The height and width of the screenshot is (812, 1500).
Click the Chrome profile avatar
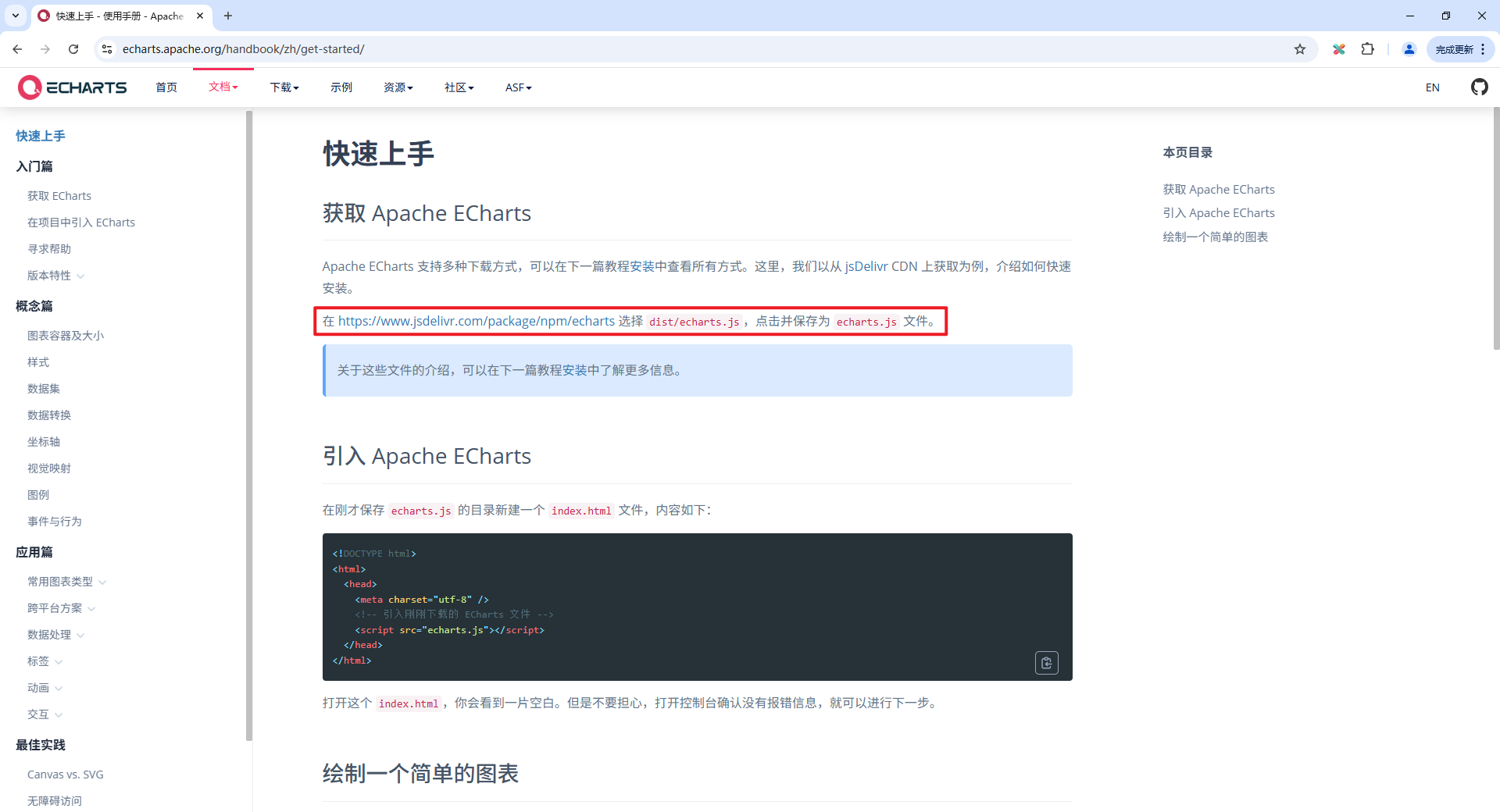point(1409,48)
